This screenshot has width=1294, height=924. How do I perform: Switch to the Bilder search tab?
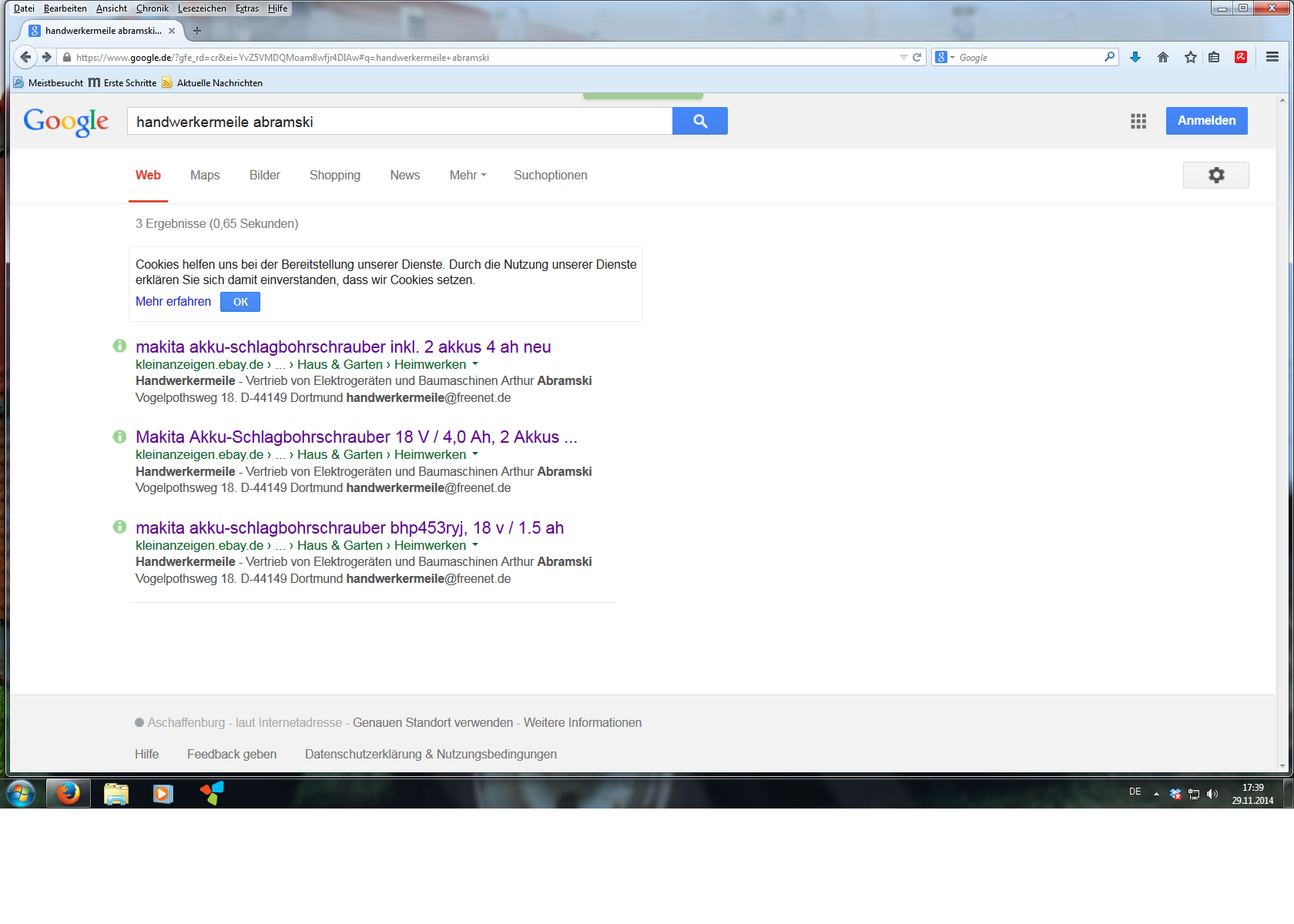pos(265,175)
